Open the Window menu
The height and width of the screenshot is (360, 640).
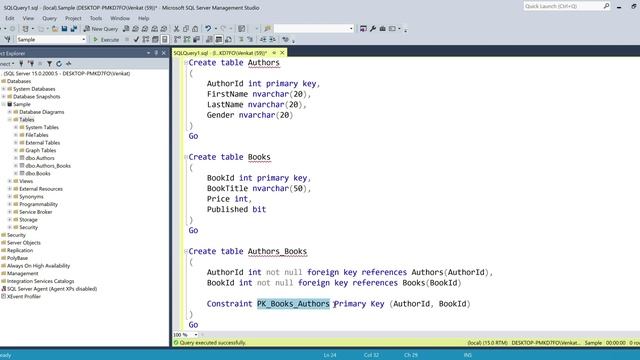[120, 18]
